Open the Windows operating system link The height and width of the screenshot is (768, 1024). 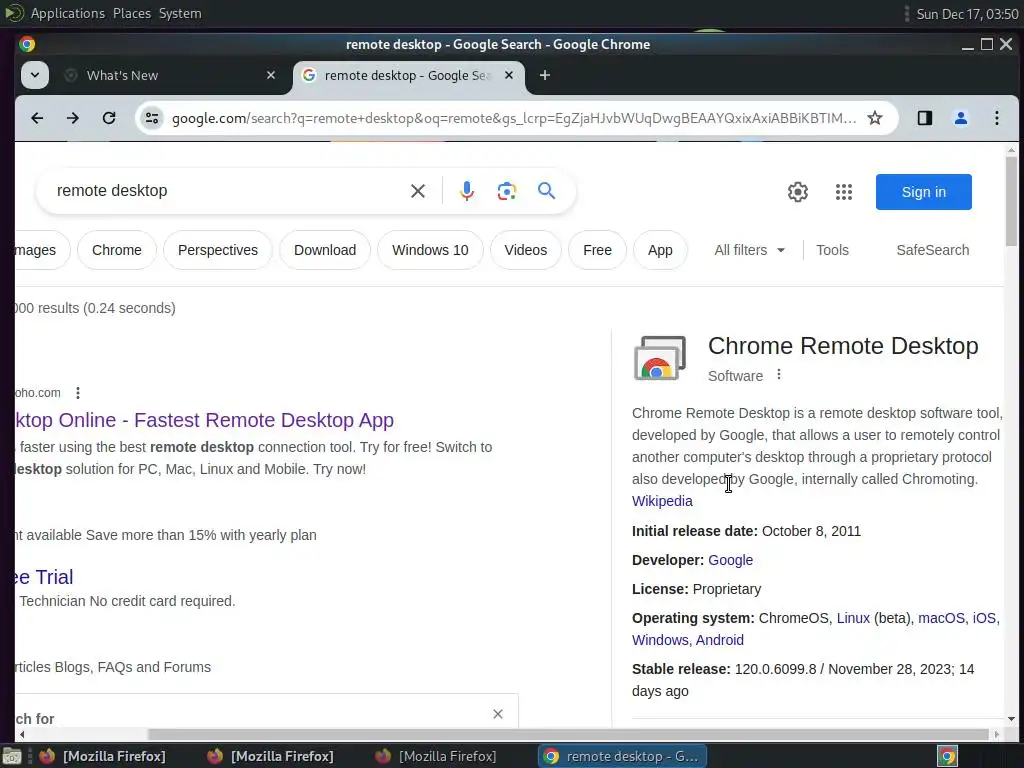point(660,640)
